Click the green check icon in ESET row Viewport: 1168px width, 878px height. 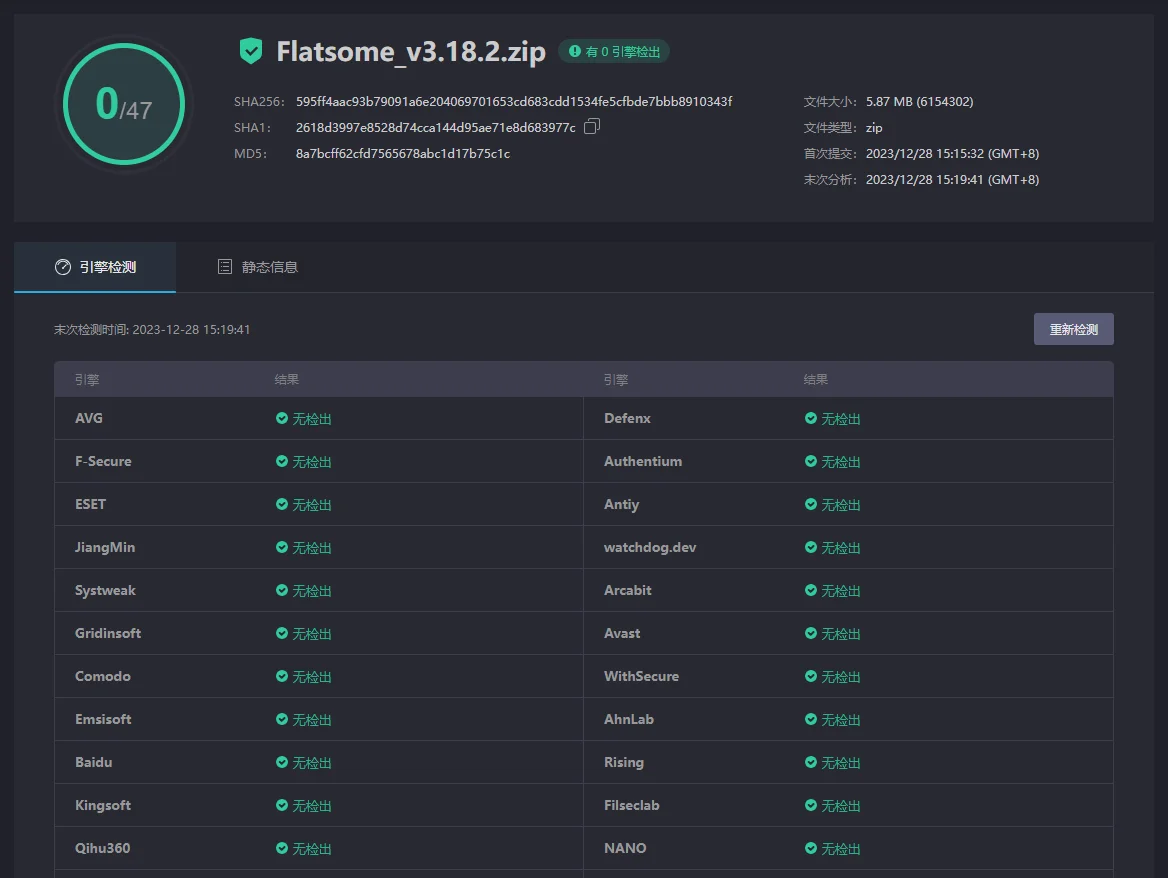click(x=282, y=504)
